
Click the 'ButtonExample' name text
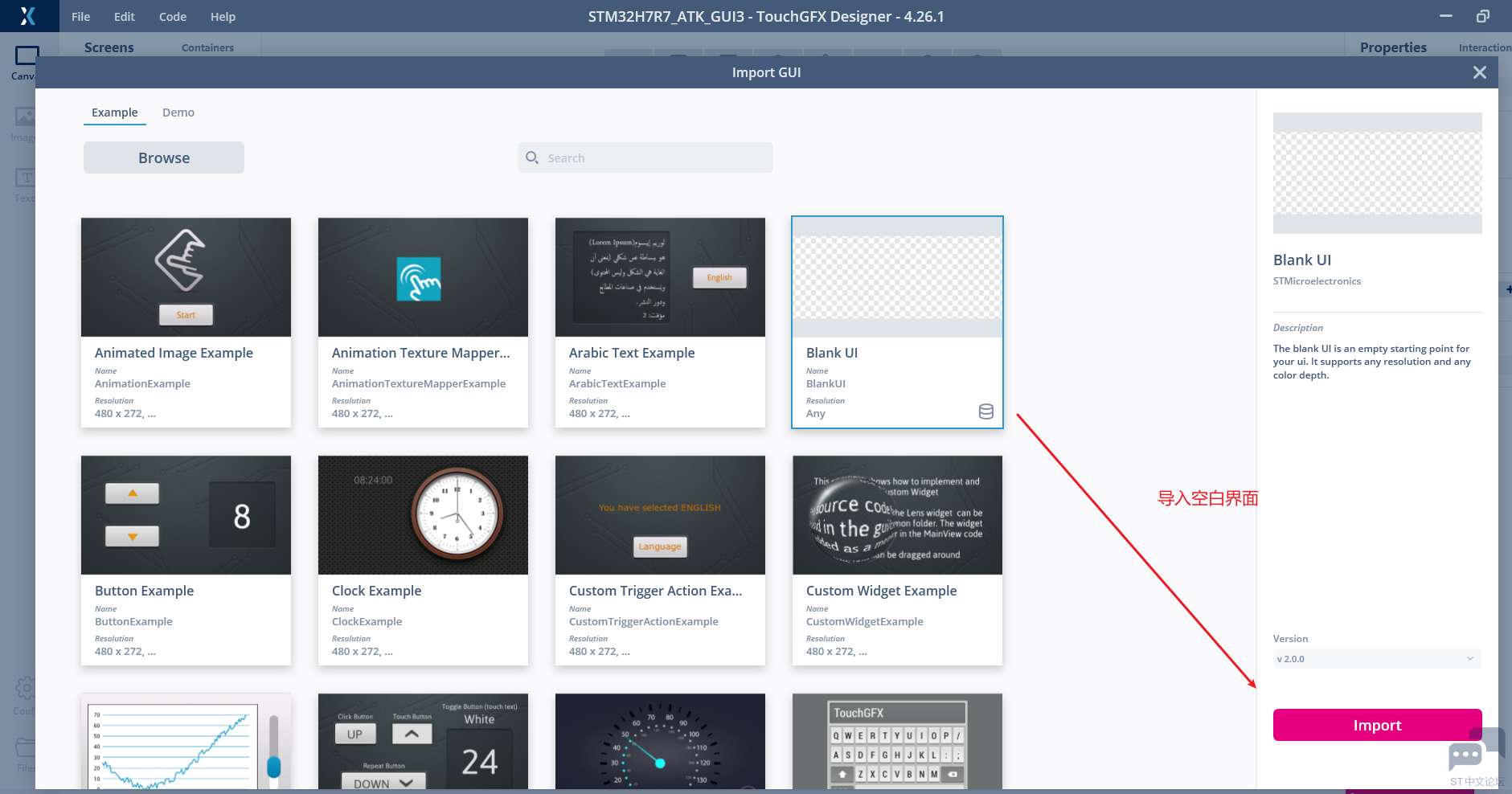coord(133,621)
